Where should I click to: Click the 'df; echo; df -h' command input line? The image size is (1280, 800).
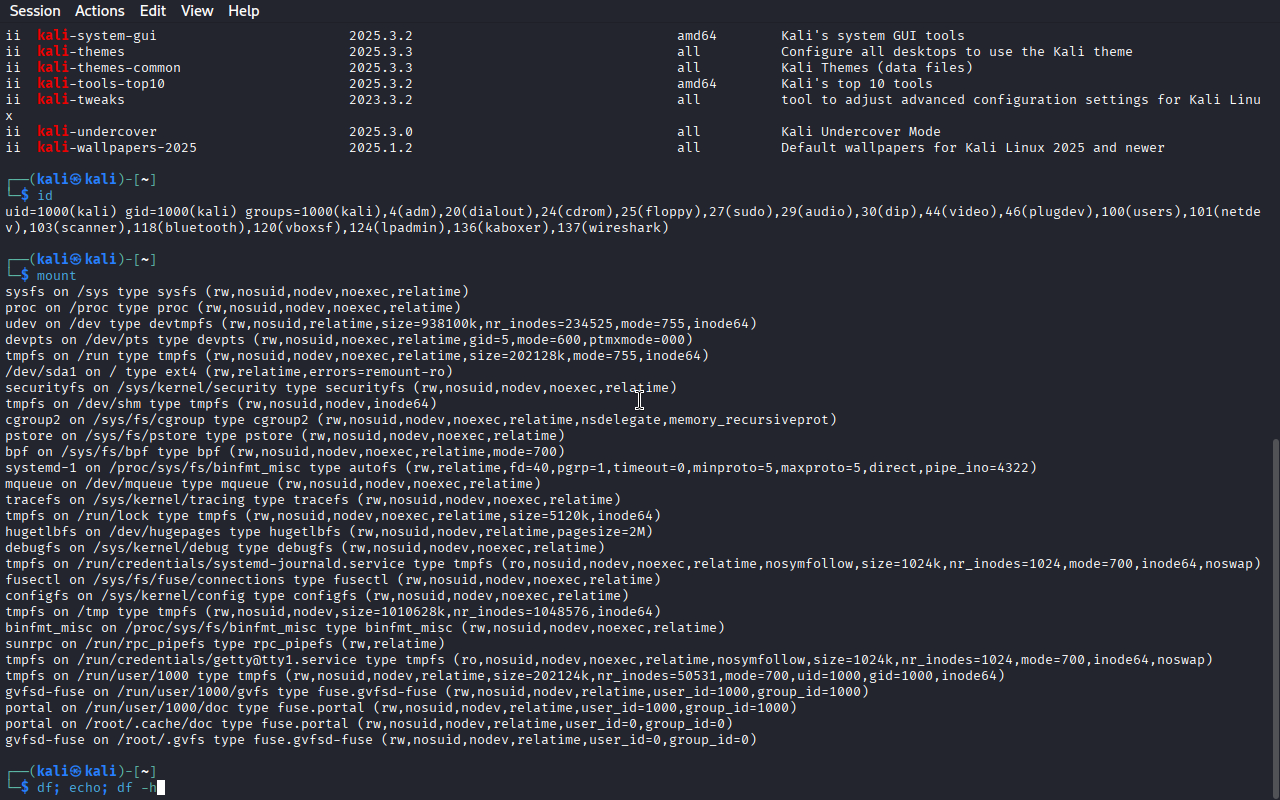pyautogui.click(x=97, y=788)
